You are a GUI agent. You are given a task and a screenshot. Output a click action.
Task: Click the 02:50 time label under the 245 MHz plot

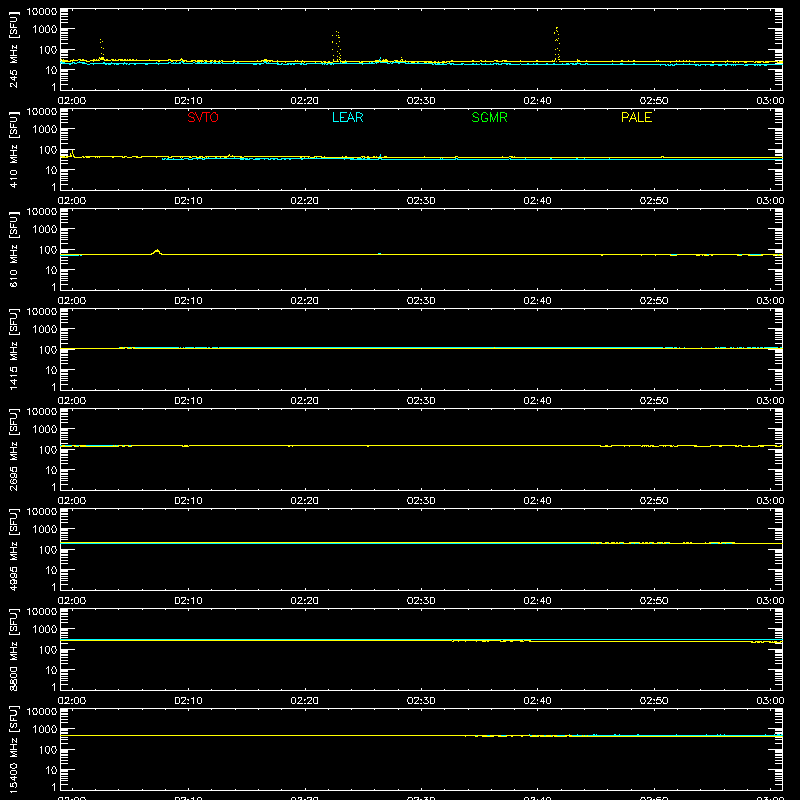click(x=654, y=101)
